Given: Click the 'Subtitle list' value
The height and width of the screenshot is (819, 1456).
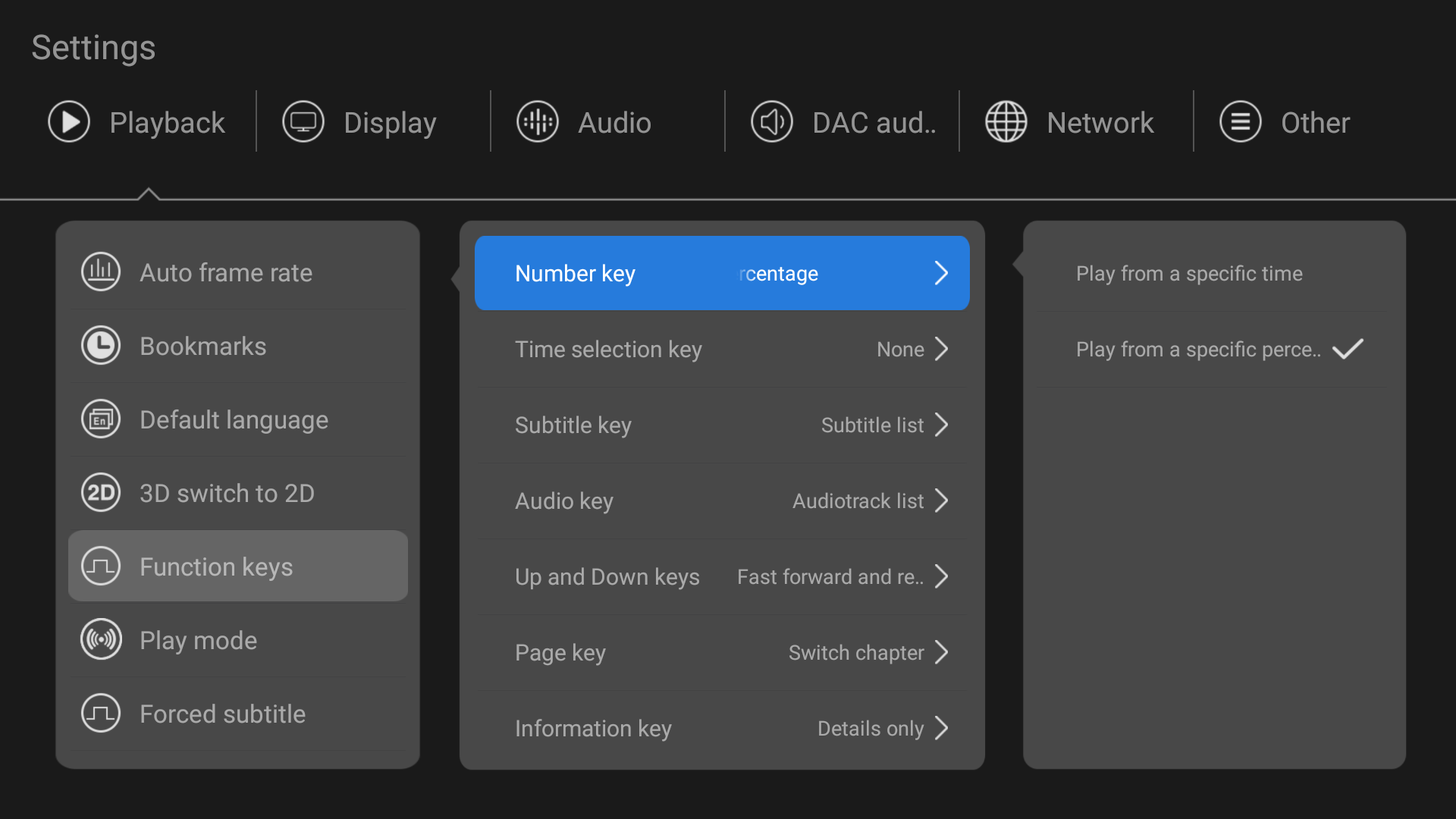Looking at the screenshot, I should [872, 425].
